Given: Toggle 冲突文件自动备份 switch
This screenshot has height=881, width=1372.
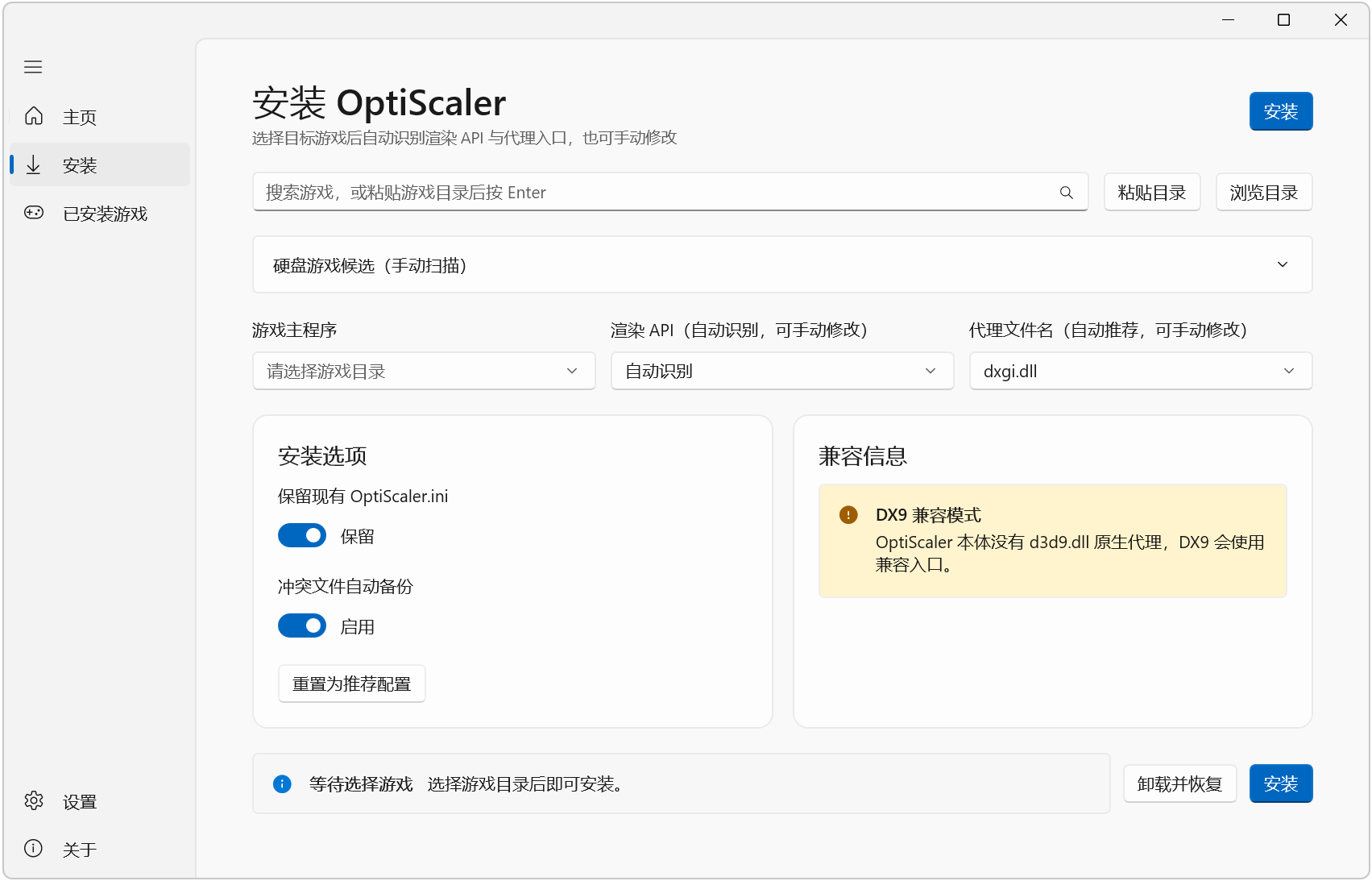Looking at the screenshot, I should click(x=302, y=625).
